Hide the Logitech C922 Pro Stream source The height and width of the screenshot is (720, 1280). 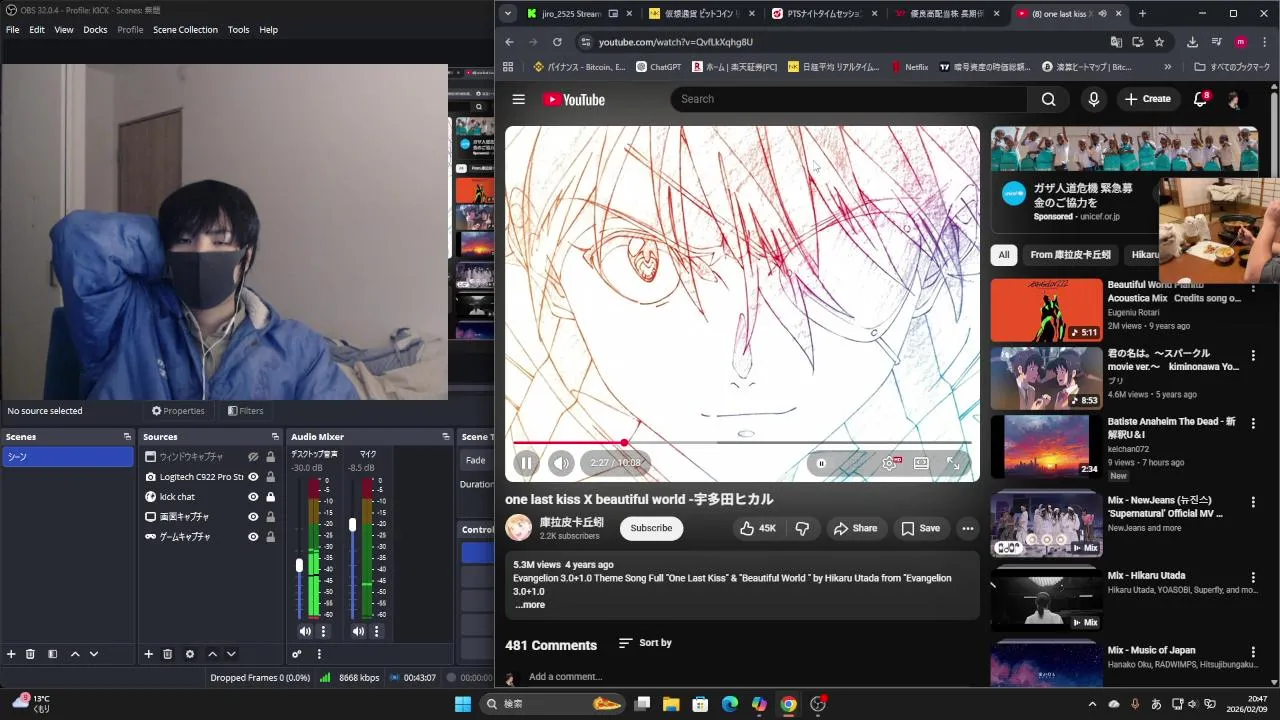coord(253,477)
